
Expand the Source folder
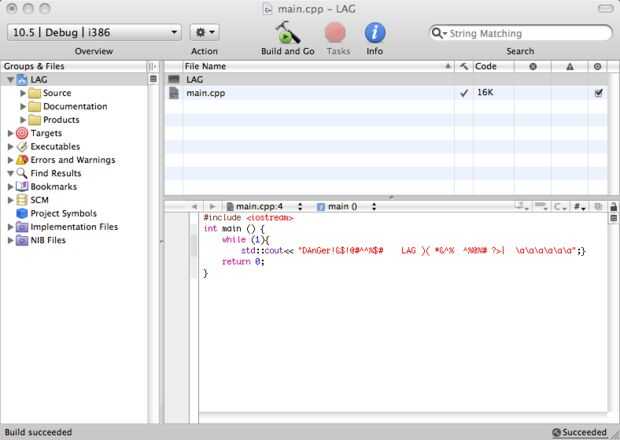23,93
